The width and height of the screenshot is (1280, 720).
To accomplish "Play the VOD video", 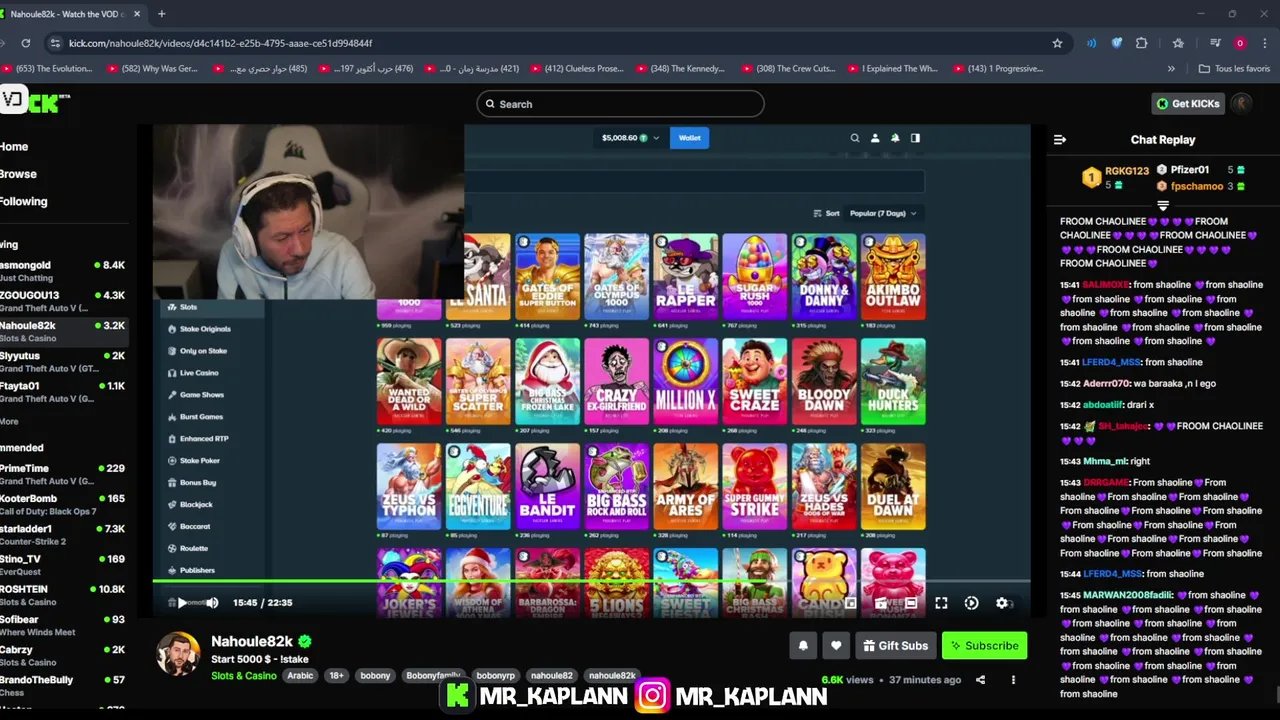I will [181, 603].
